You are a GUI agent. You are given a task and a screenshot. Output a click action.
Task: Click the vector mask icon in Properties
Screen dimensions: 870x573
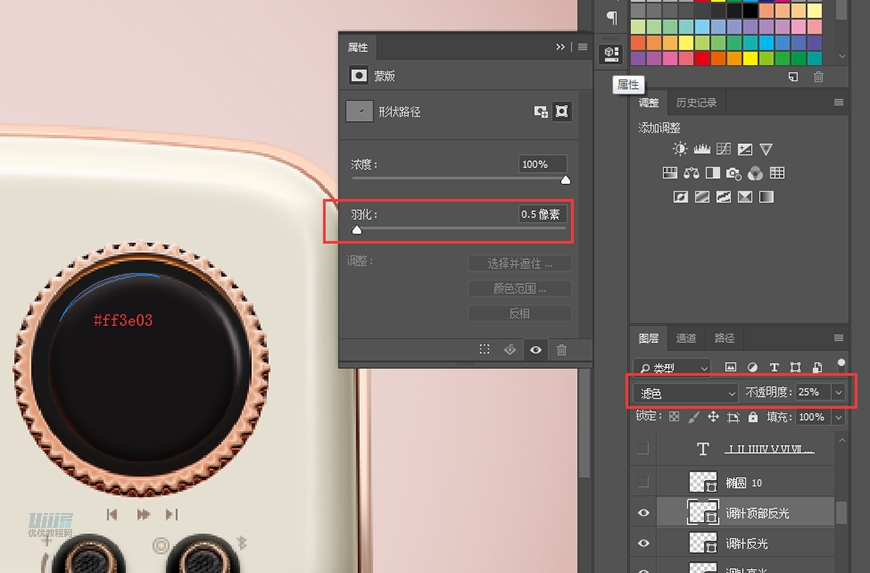click(x=562, y=112)
